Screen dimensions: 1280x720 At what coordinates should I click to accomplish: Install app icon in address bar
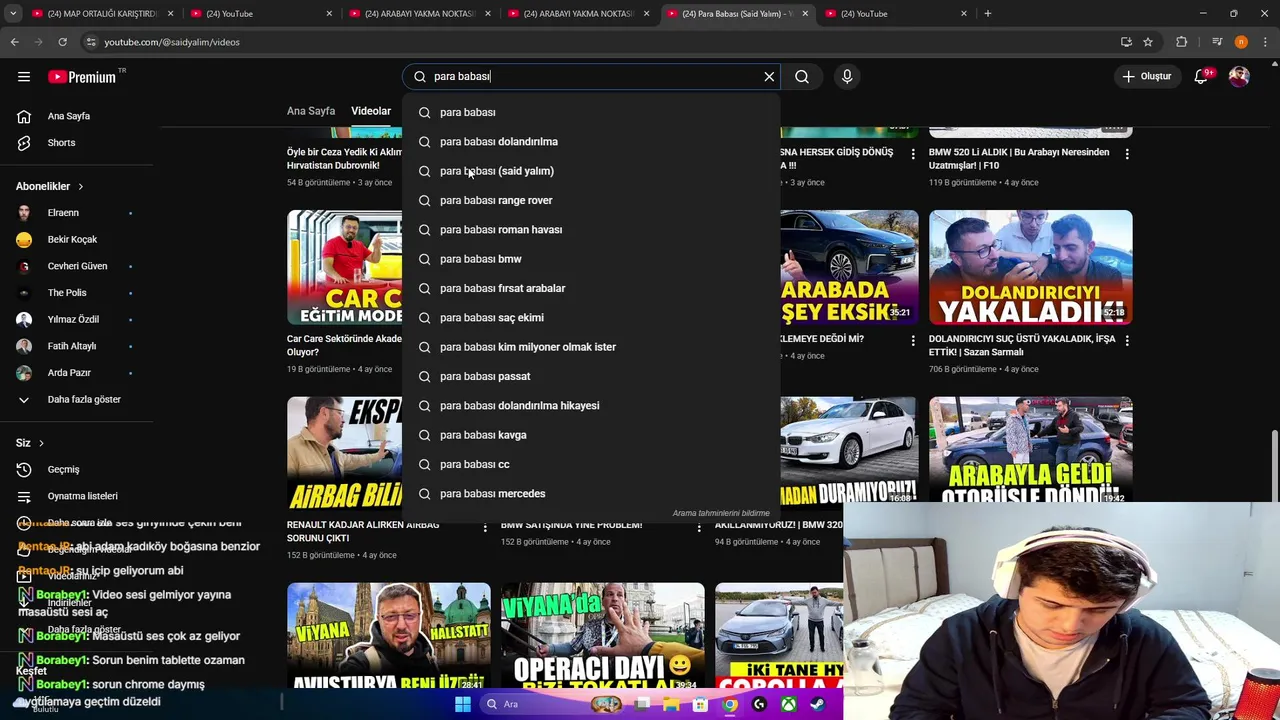1126,42
